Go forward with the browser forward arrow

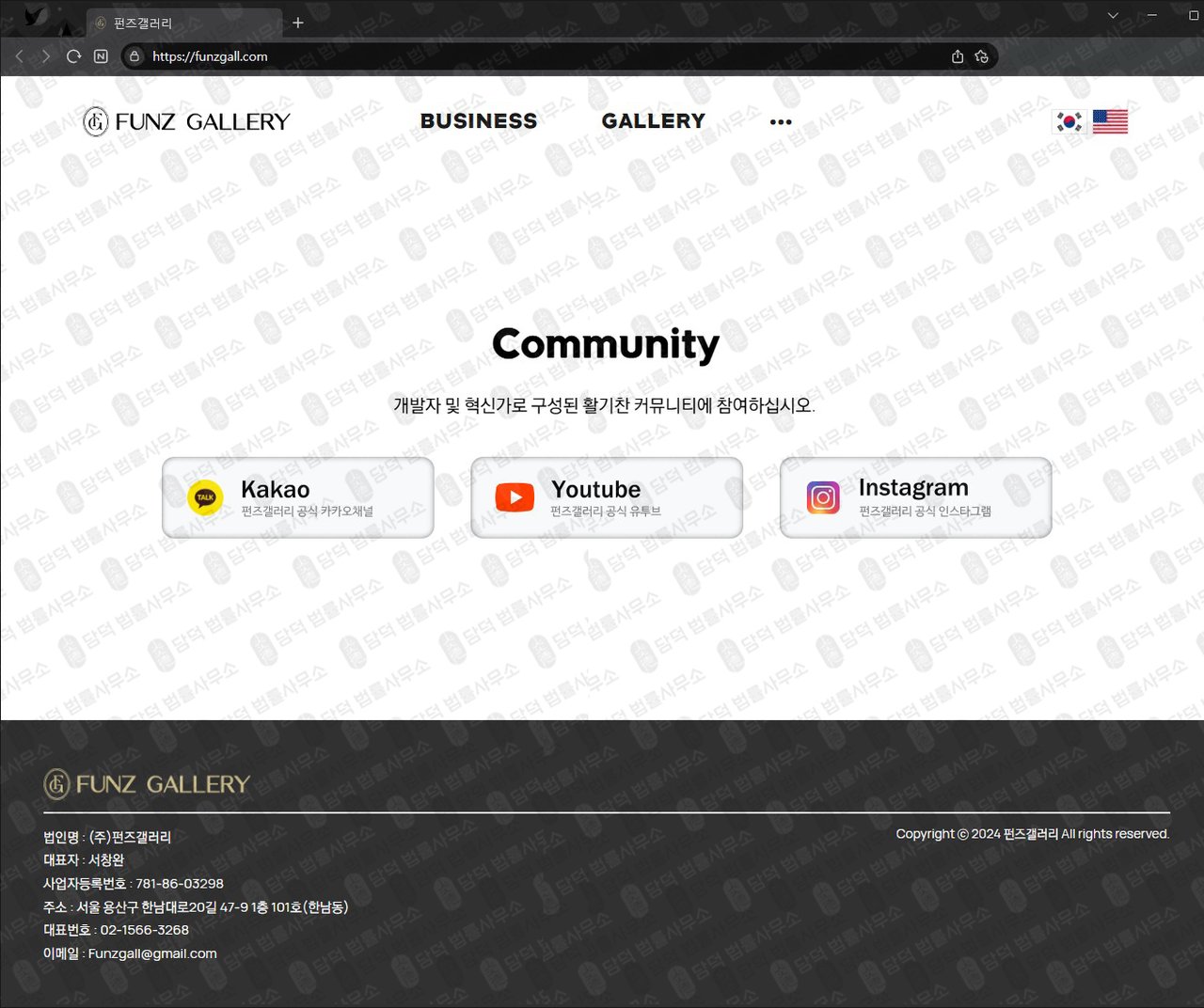[45, 56]
